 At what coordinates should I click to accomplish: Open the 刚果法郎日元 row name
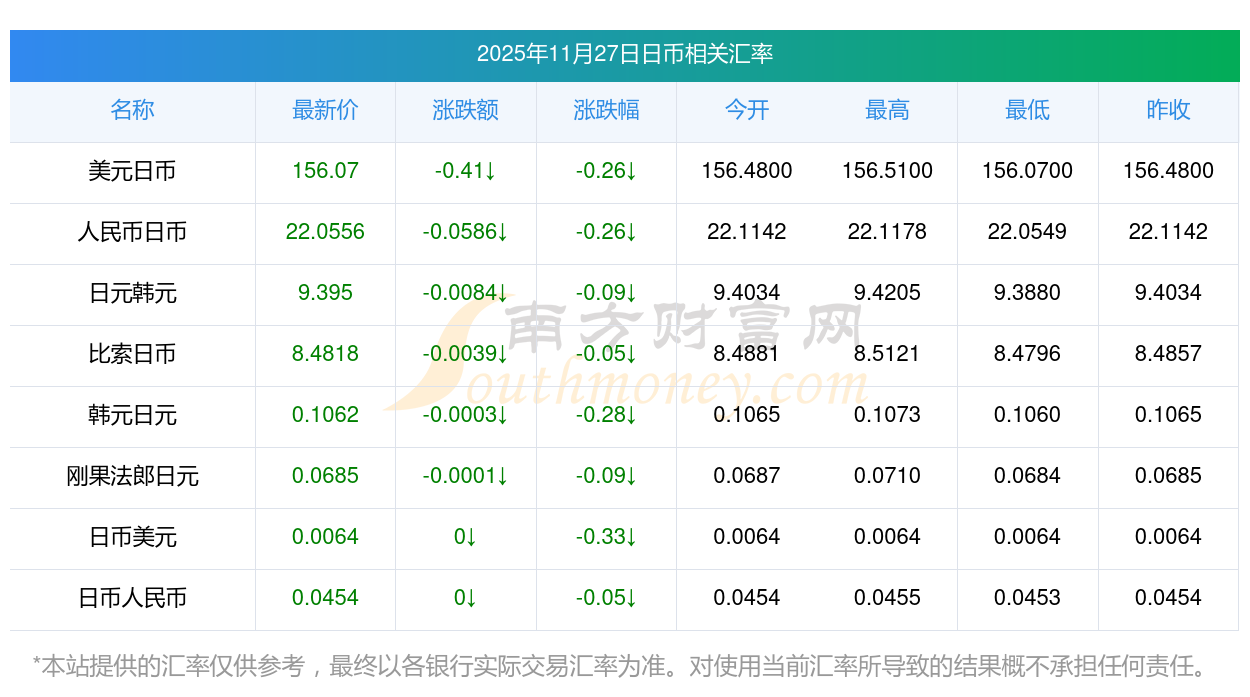(x=132, y=476)
